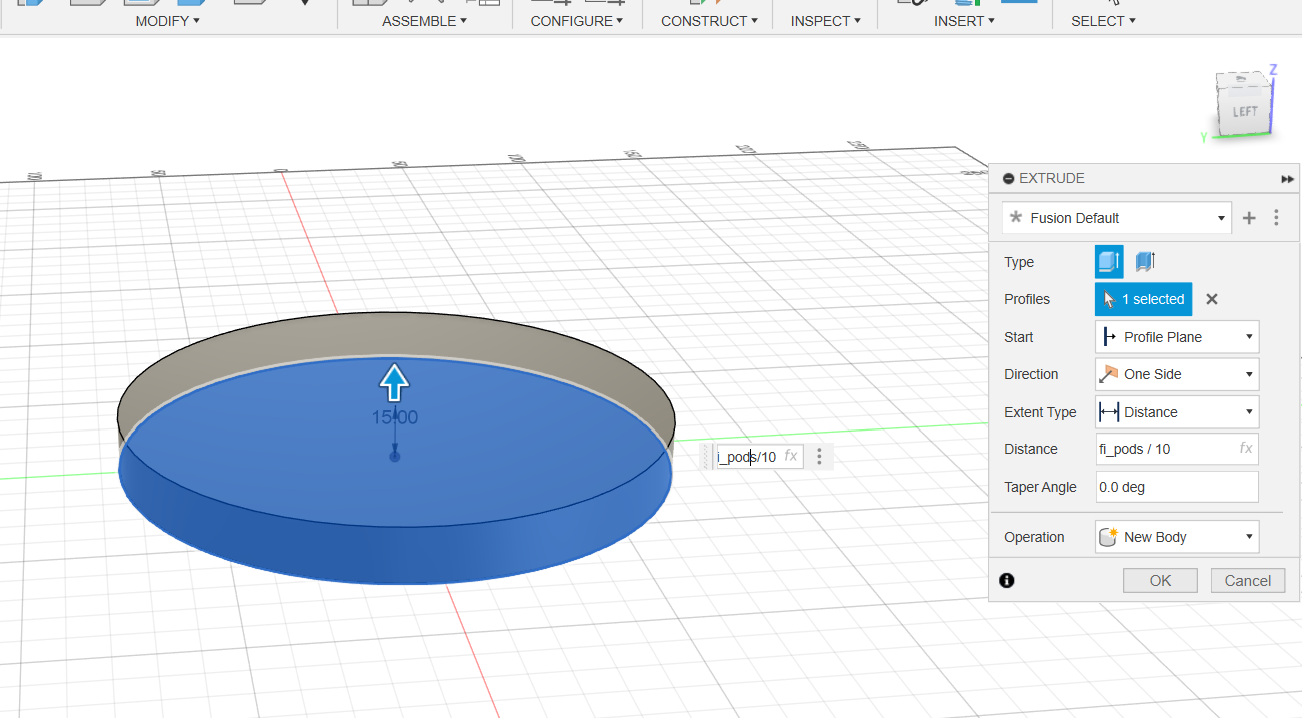The image size is (1302, 718).
Task: Click the info icon in the Extrude dialog
Action: pyautogui.click(x=1007, y=580)
